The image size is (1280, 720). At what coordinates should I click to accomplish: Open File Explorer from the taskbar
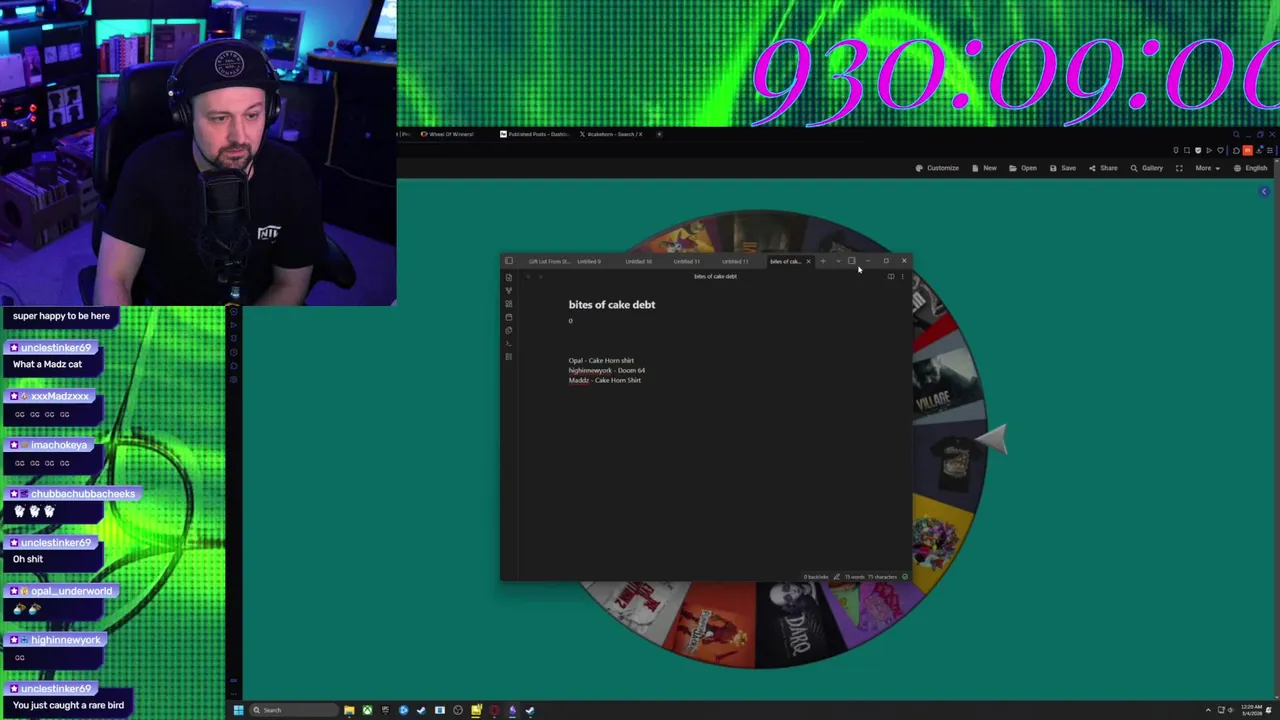pos(349,710)
